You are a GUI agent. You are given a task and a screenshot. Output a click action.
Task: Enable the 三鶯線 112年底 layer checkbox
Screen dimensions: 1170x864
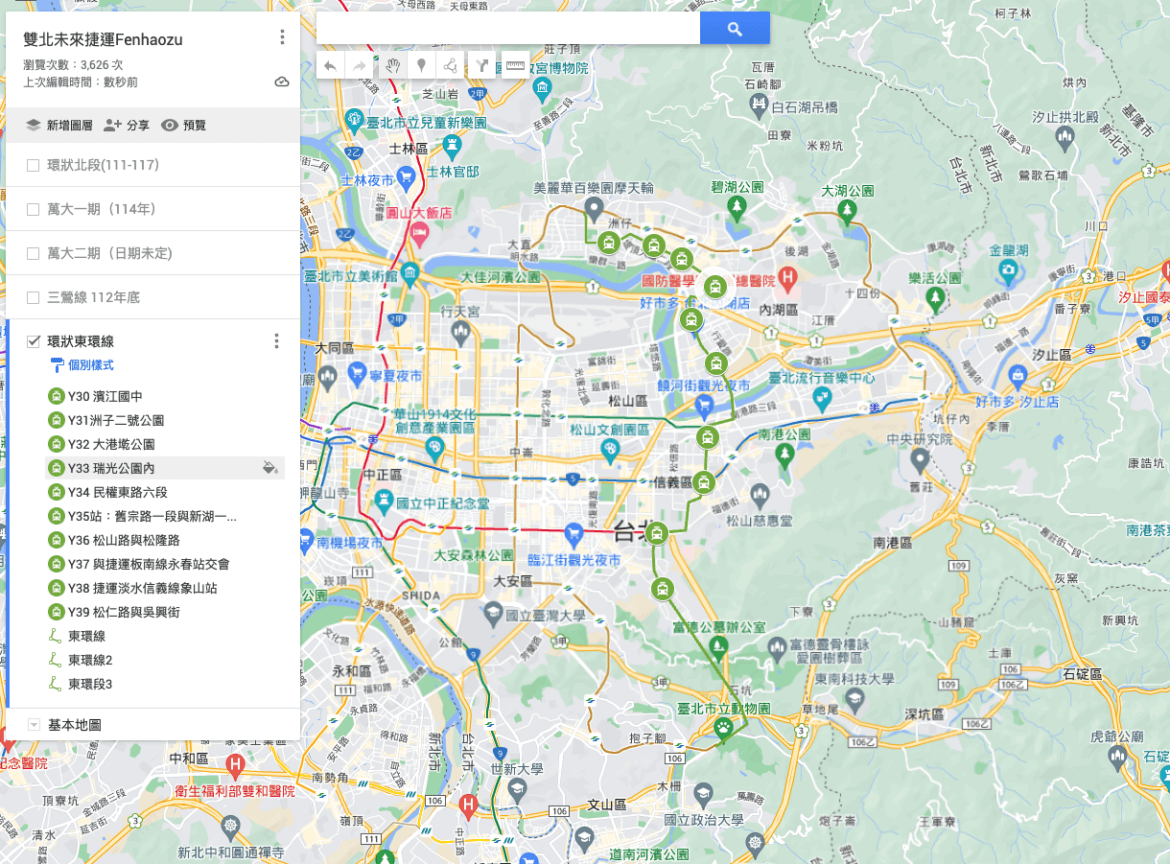(33, 298)
